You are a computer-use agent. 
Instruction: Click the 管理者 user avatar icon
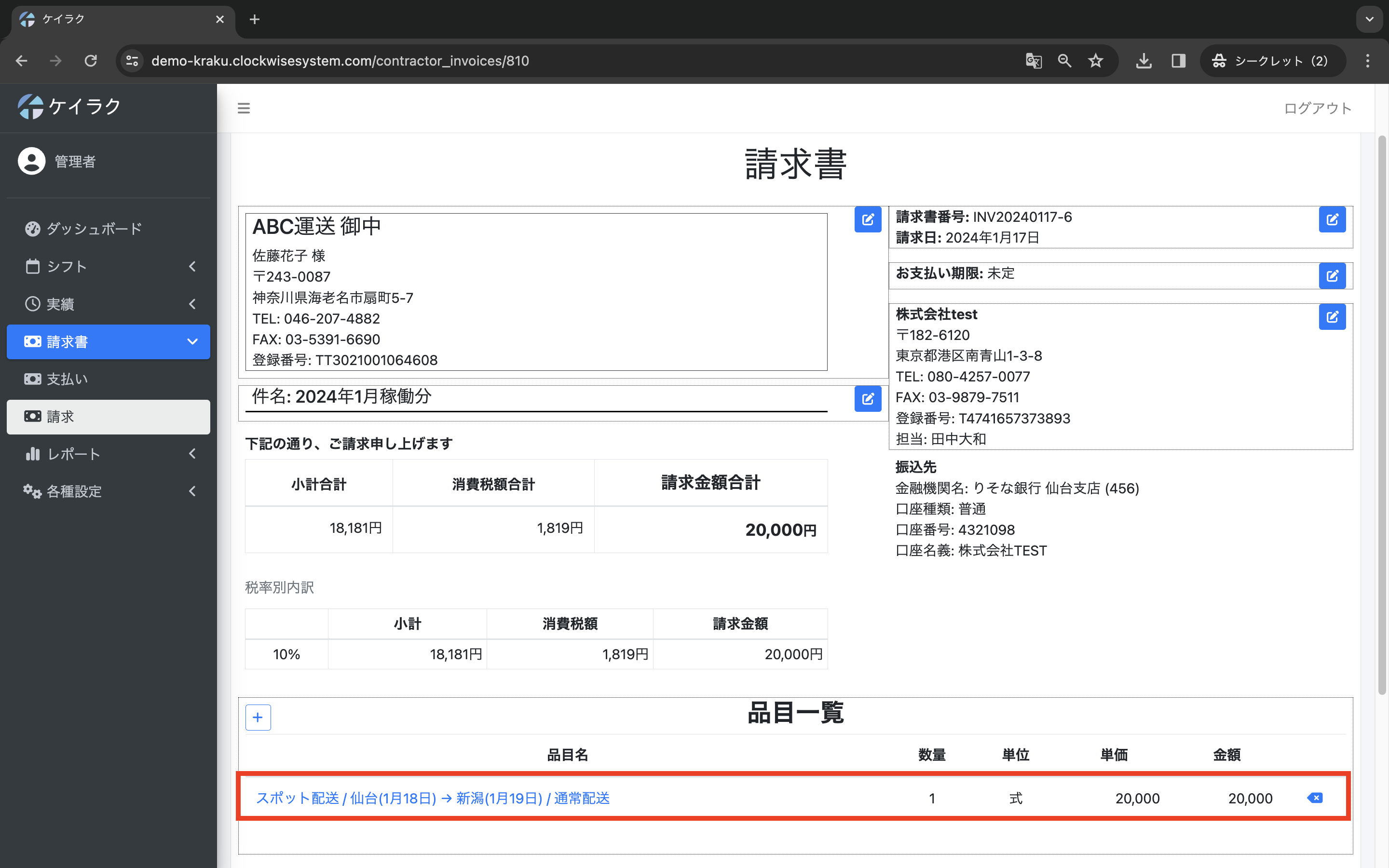(x=31, y=162)
